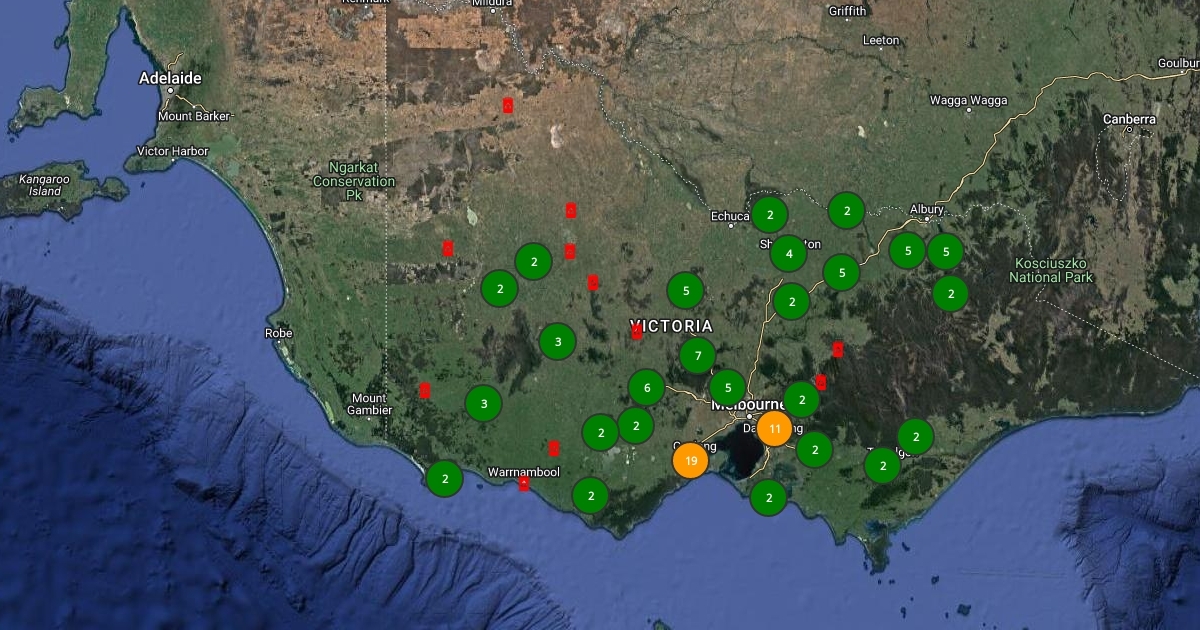
Task: Click the northernmost red marker below Mildura
Action: pos(507,106)
